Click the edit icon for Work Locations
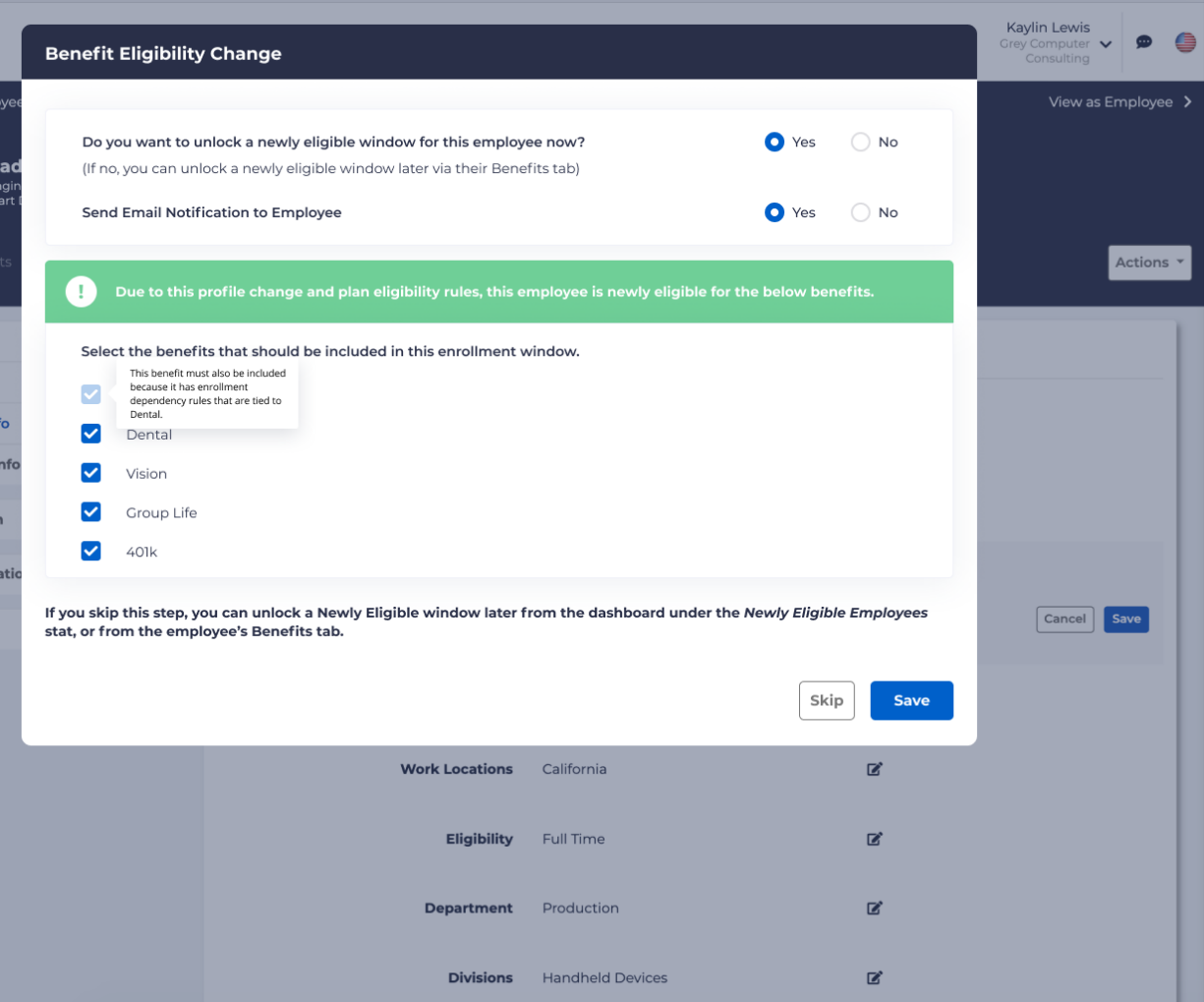Viewport: 1204px width, 1002px height. click(874, 769)
